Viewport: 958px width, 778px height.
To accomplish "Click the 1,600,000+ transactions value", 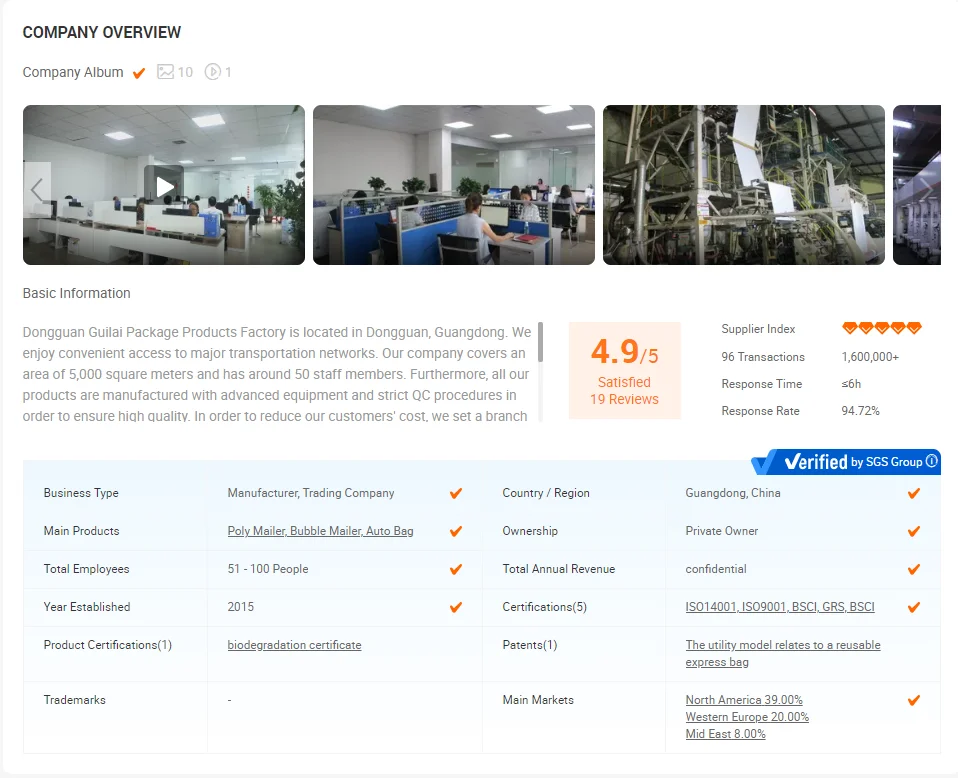I will click(x=870, y=357).
